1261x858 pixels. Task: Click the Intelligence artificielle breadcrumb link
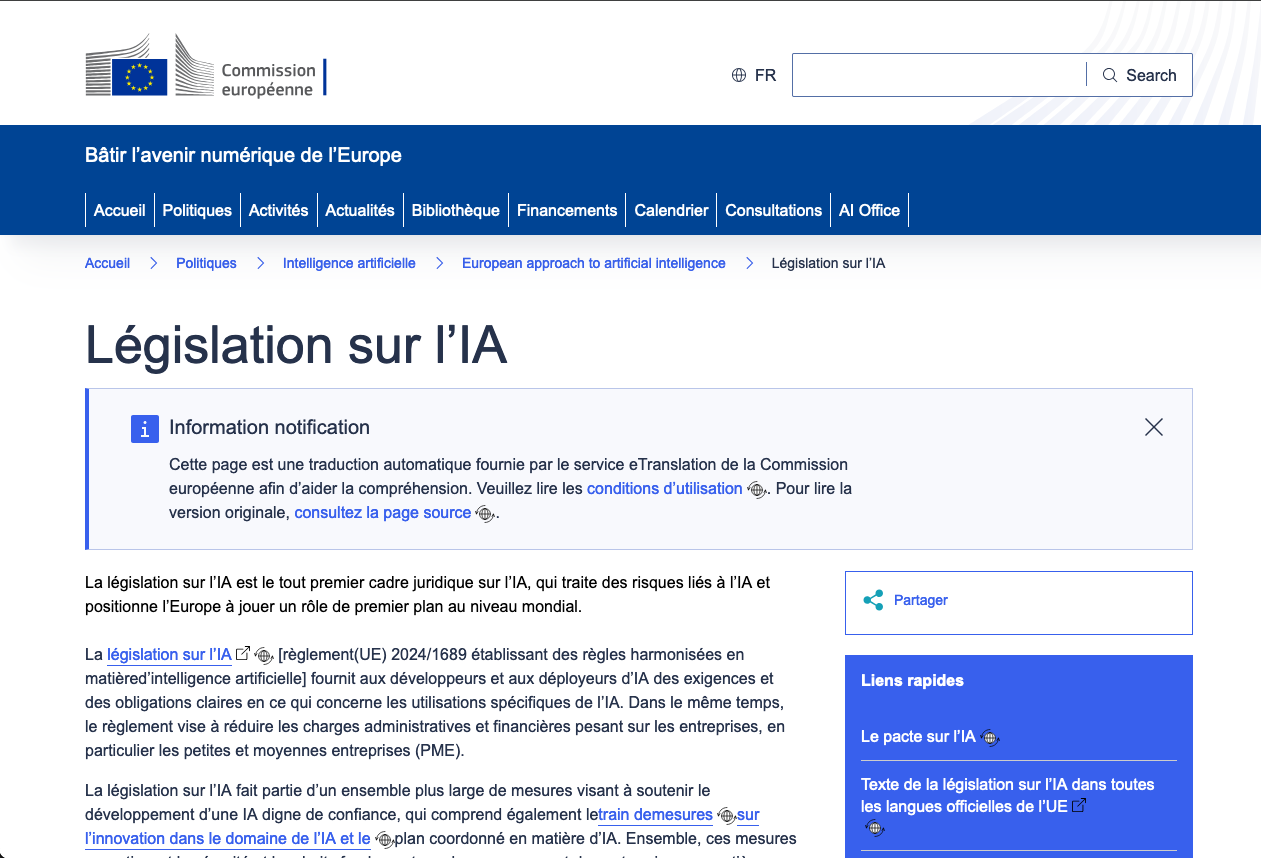pos(349,263)
